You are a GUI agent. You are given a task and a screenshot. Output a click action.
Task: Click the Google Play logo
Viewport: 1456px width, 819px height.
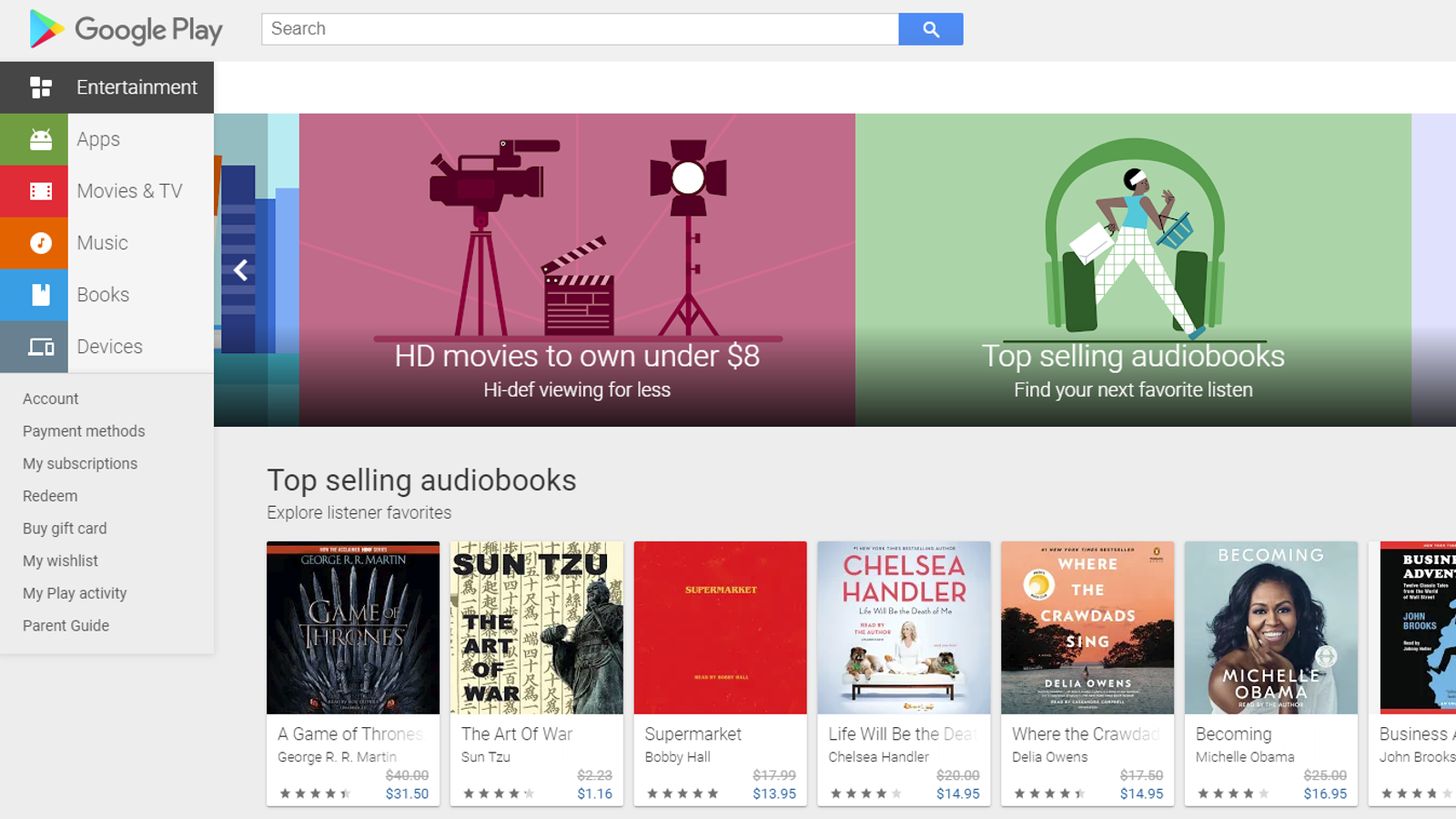(x=126, y=29)
